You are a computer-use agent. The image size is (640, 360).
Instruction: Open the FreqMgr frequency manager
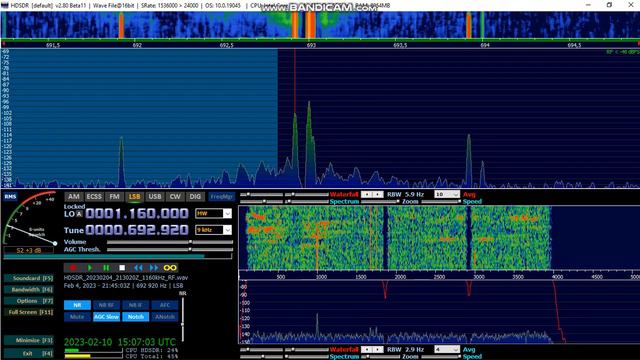(x=222, y=197)
